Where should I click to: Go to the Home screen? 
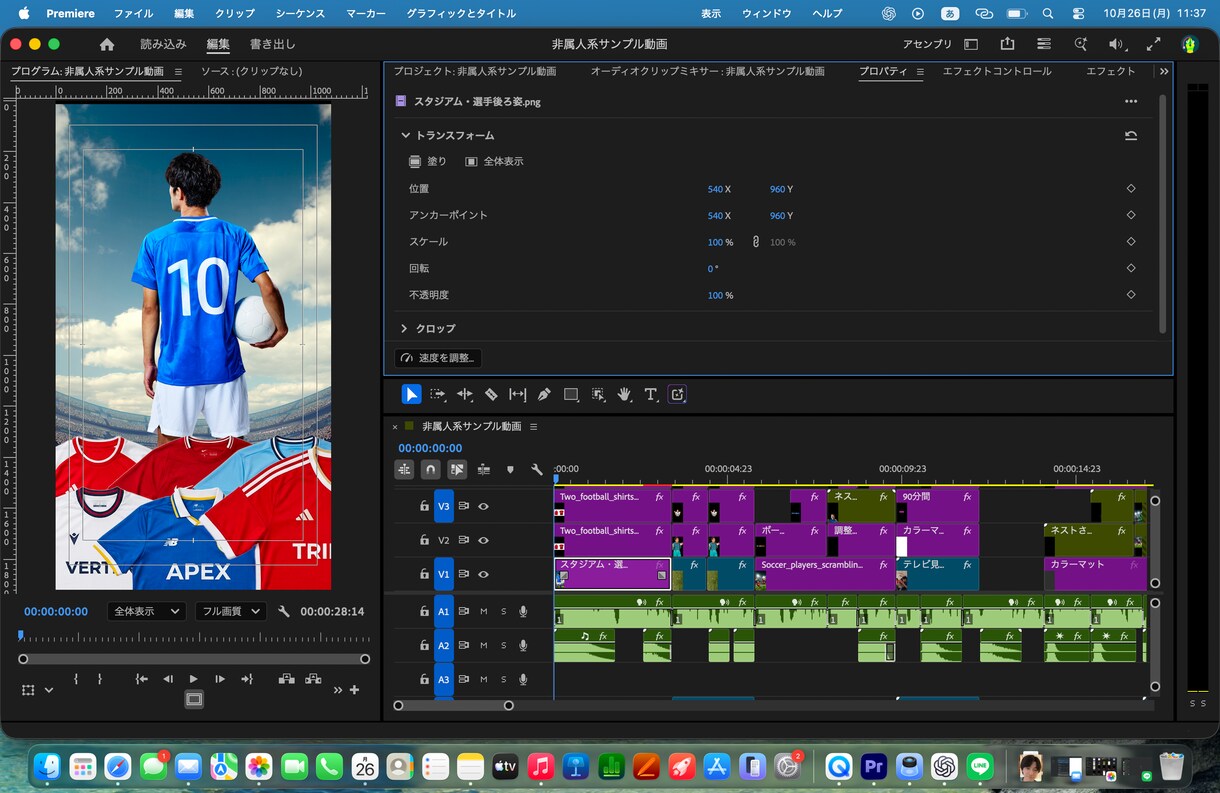(x=107, y=44)
